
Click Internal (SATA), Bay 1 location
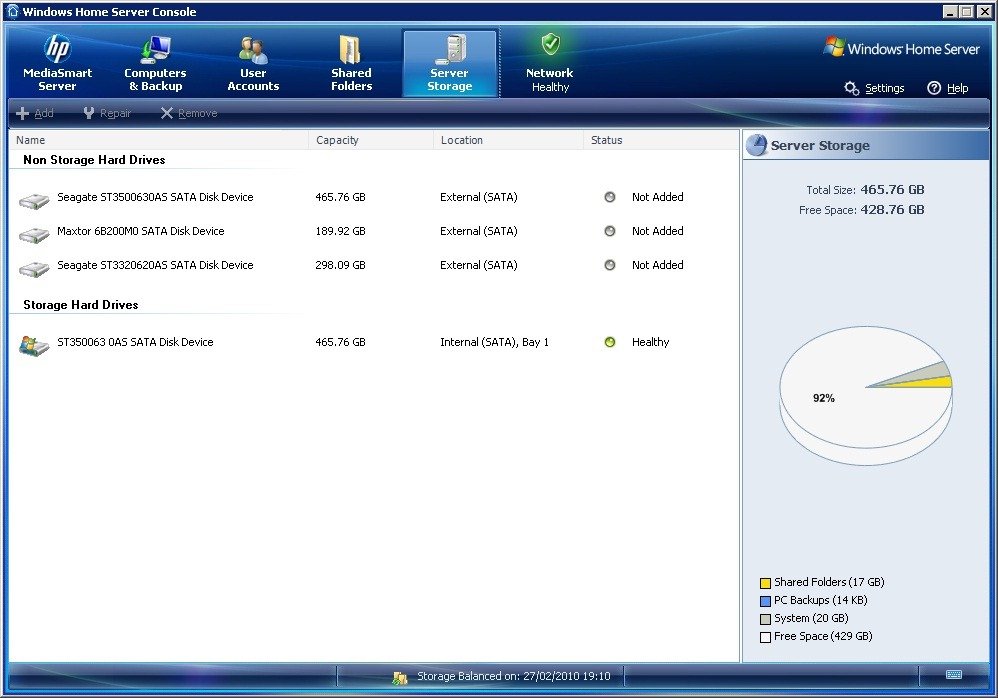click(495, 342)
